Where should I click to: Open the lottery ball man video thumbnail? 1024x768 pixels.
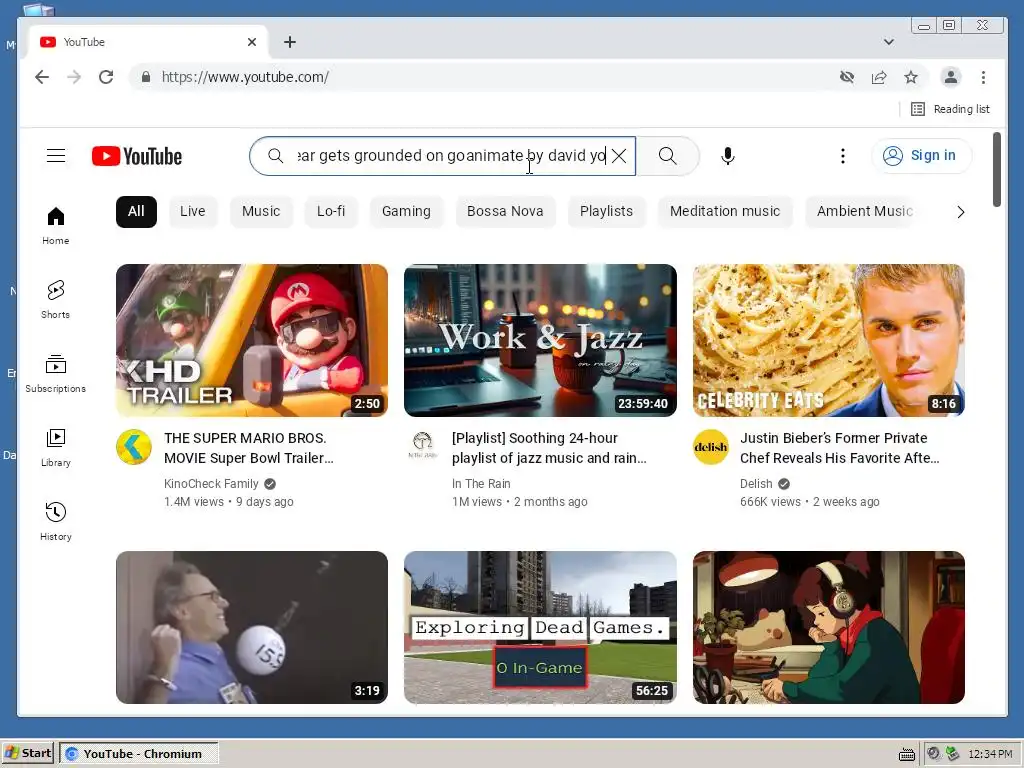251,627
